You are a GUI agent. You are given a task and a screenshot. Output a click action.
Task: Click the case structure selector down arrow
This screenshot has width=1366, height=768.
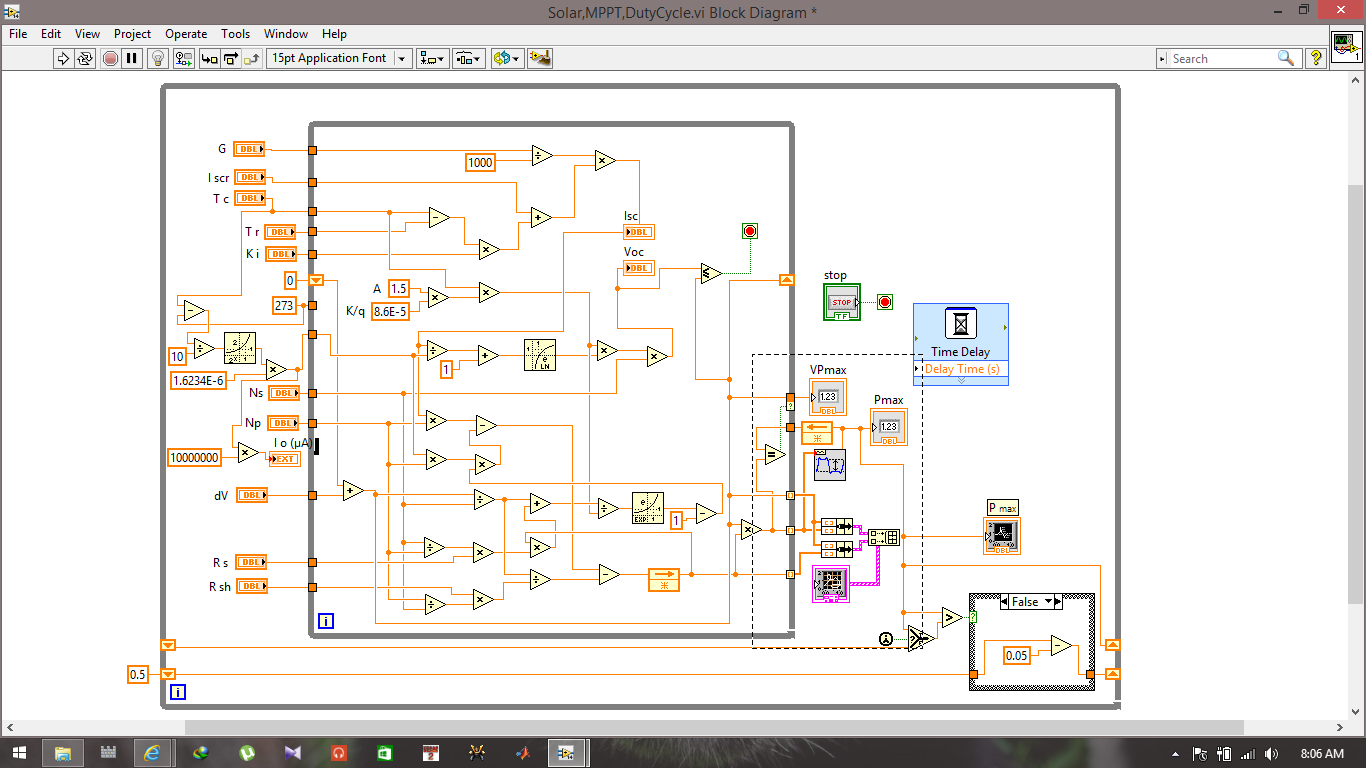click(1048, 602)
